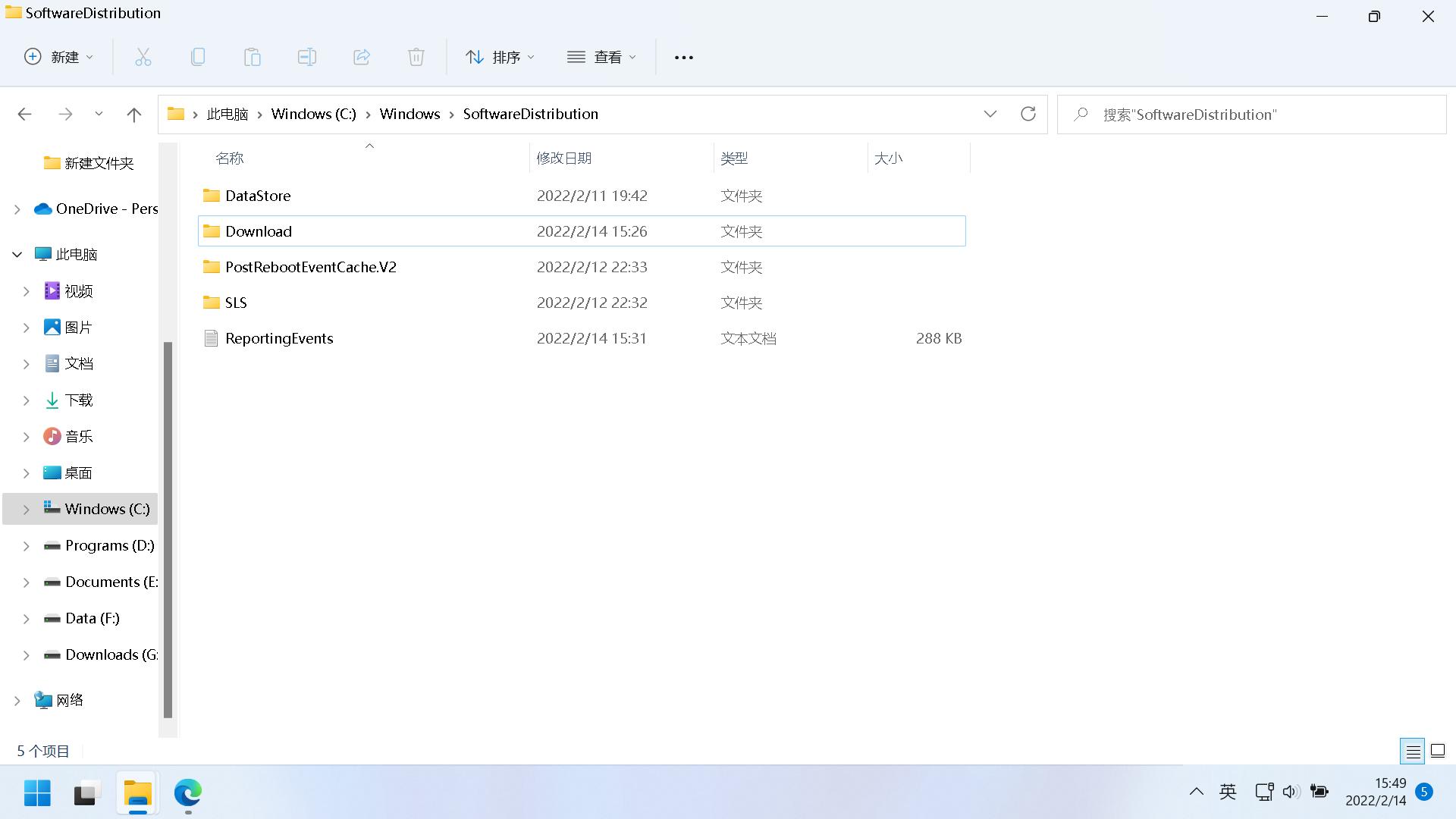Viewport: 1456px width, 819px height.
Task: Open the 排序 sort dropdown
Action: [500, 57]
